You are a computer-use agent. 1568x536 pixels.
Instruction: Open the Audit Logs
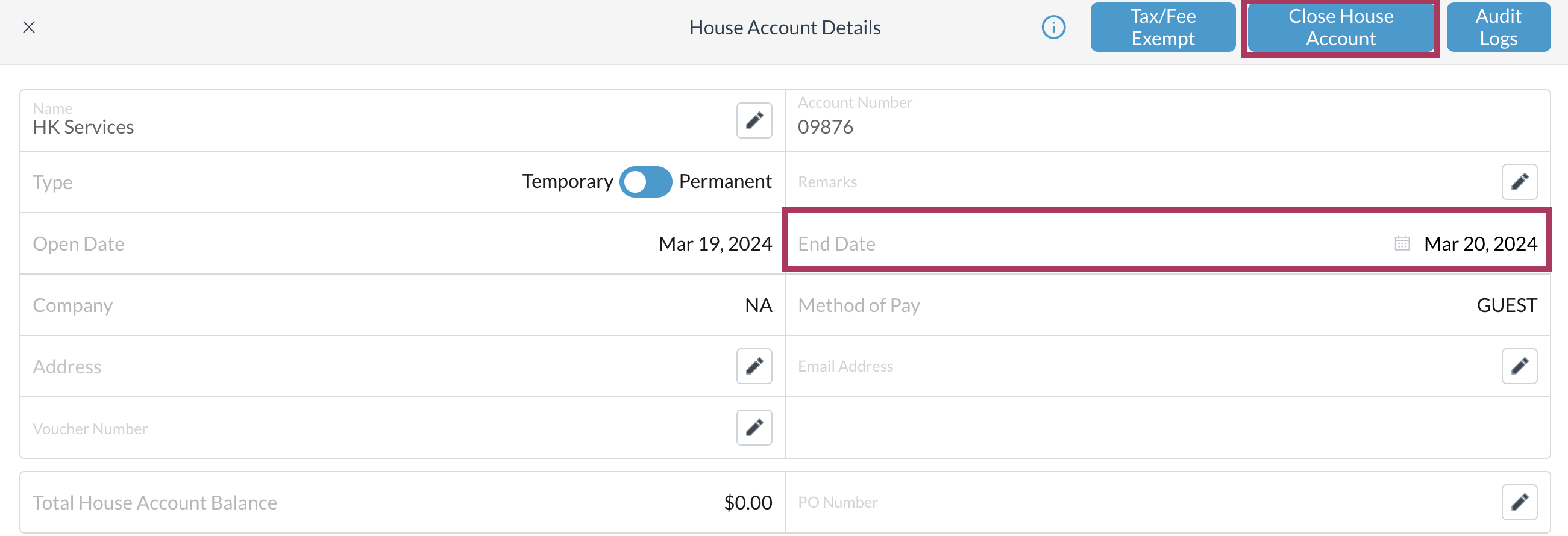(x=1498, y=27)
